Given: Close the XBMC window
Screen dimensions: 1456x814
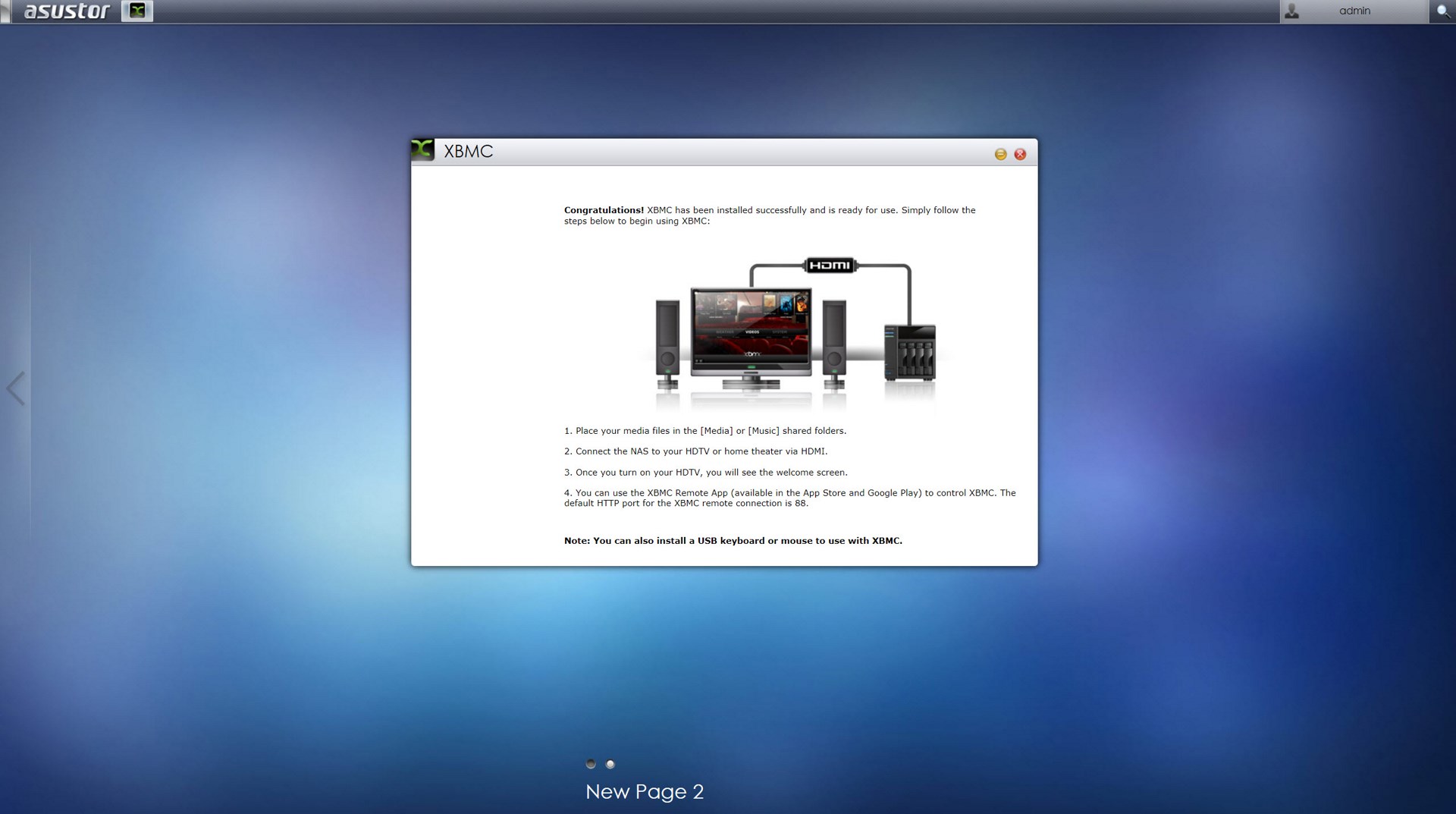Looking at the screenshot, I should point(1020,154).
